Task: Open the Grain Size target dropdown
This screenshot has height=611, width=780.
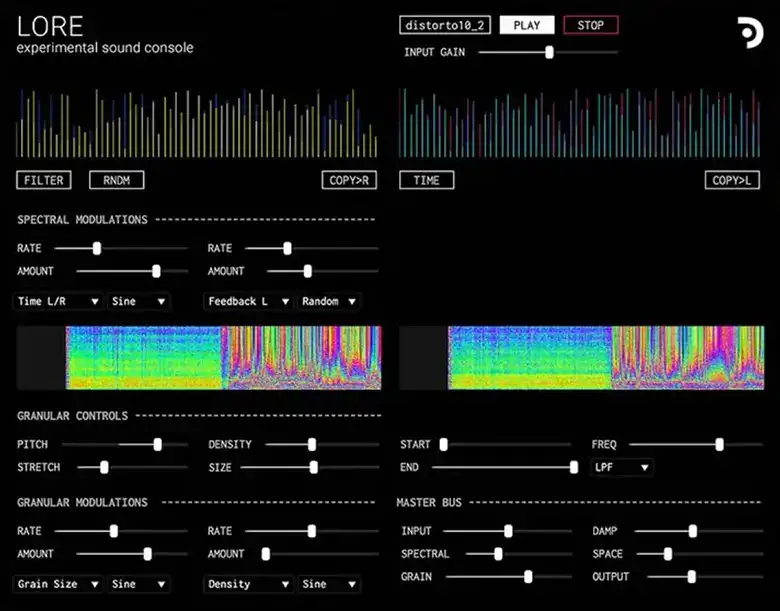Action: tap(57, 584)
